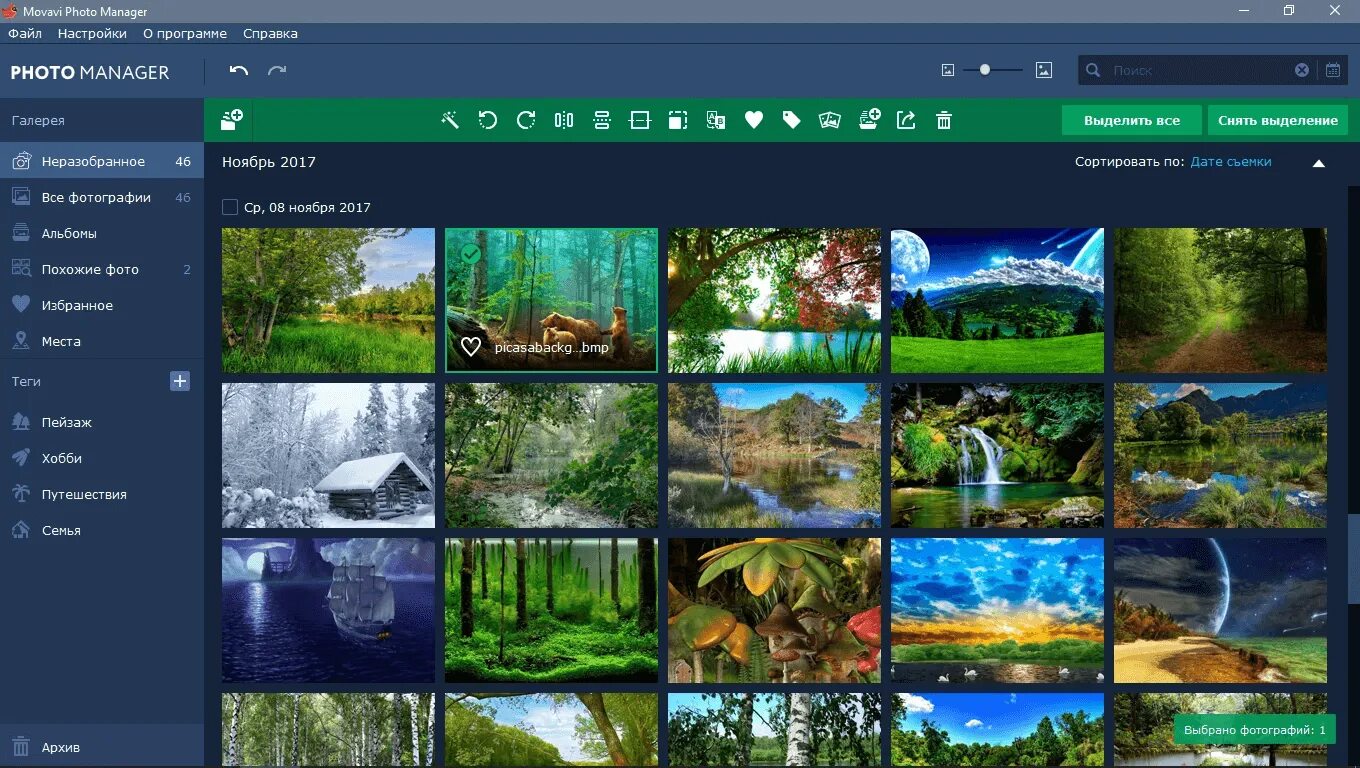Rotate photo clockwise
This screenshot has width=1360, height=768.
coord(526,120)
